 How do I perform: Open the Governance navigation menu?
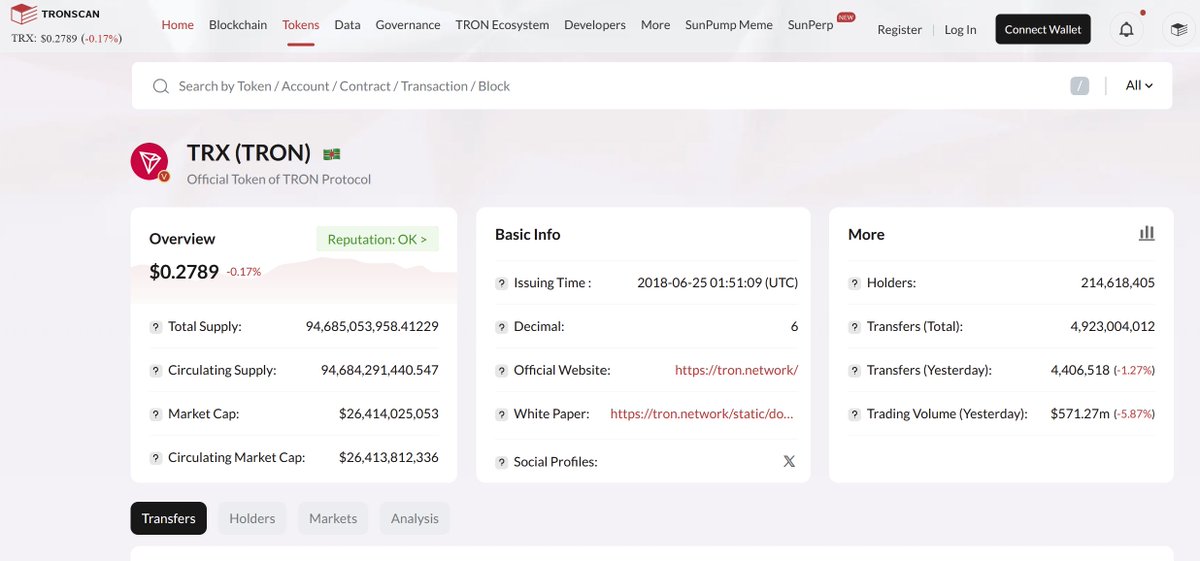(x=408, y=25)
